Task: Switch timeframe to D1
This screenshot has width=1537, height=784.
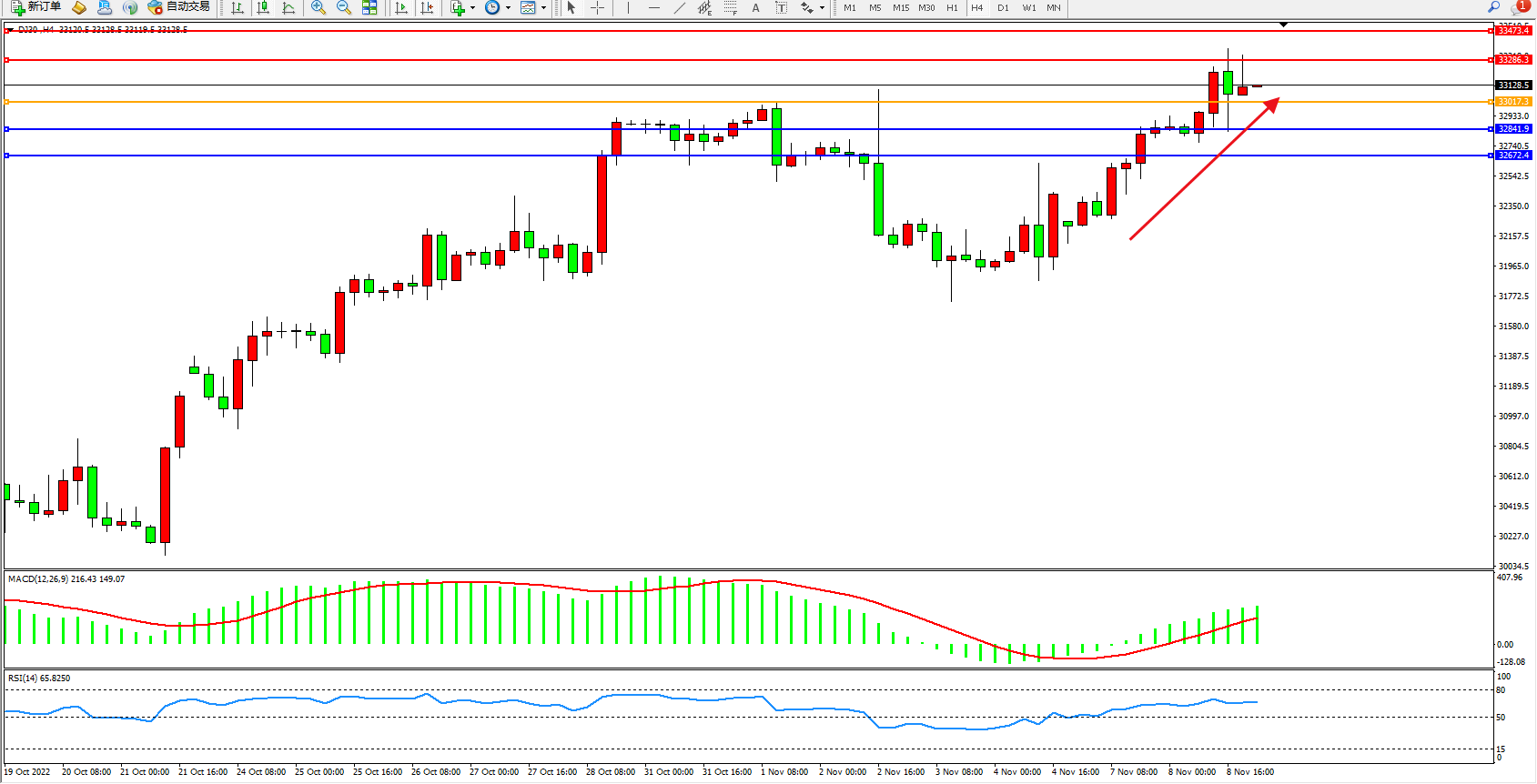Action: click(1003, 7)
